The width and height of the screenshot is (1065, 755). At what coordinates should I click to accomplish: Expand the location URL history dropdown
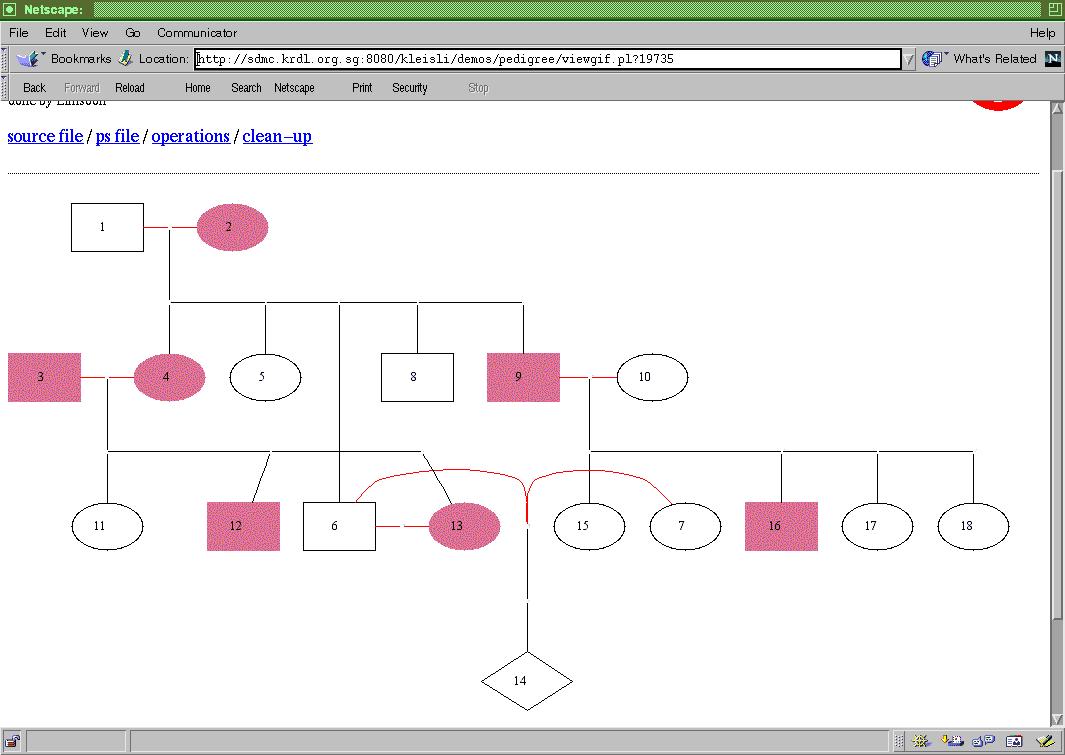(908, 60)
